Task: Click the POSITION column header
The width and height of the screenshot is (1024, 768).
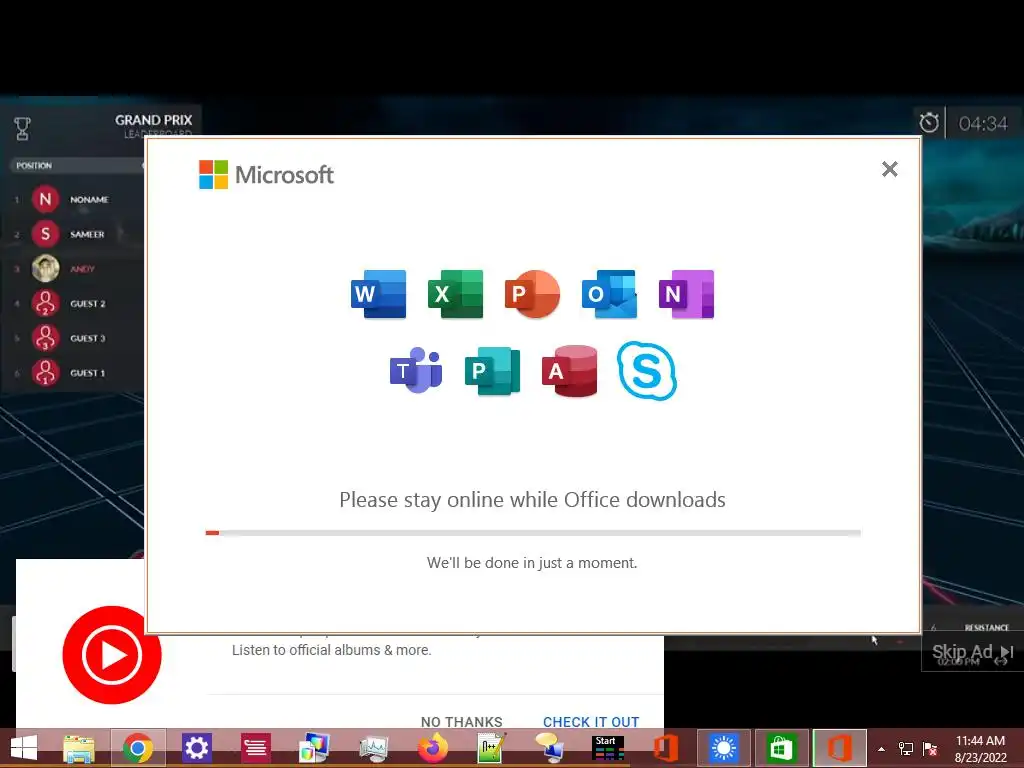Action: [34, 165]
